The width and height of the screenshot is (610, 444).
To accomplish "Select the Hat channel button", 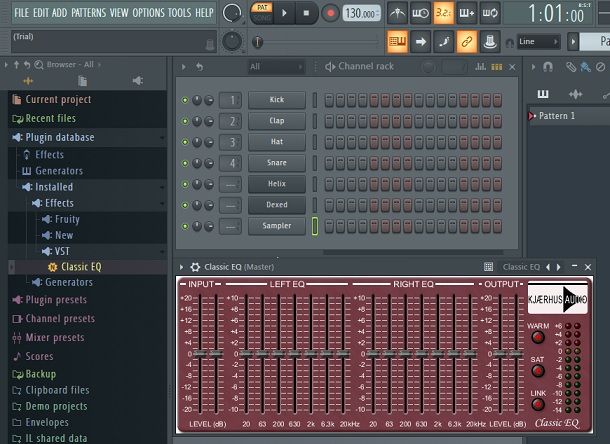I will click(277, 142).
